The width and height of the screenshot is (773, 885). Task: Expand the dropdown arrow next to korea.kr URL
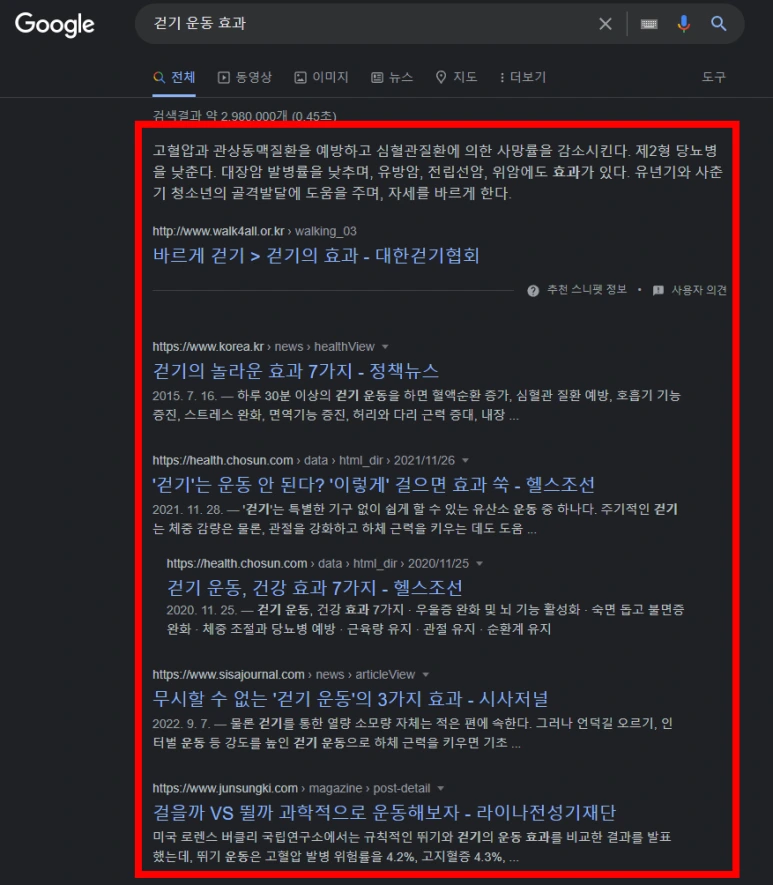385,347
